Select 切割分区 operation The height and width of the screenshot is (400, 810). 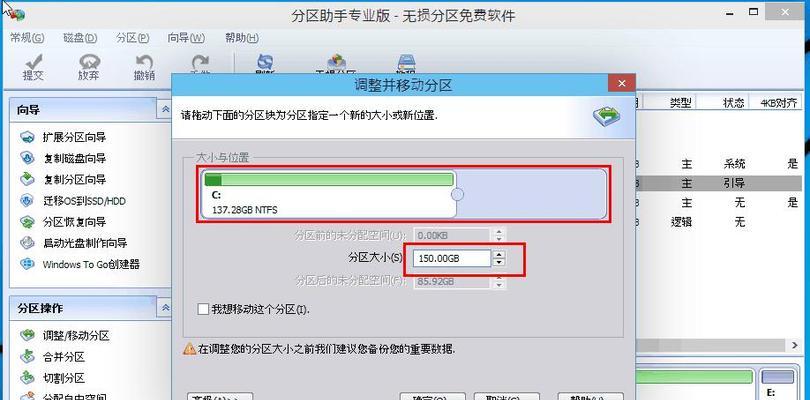tap(53, 378)
